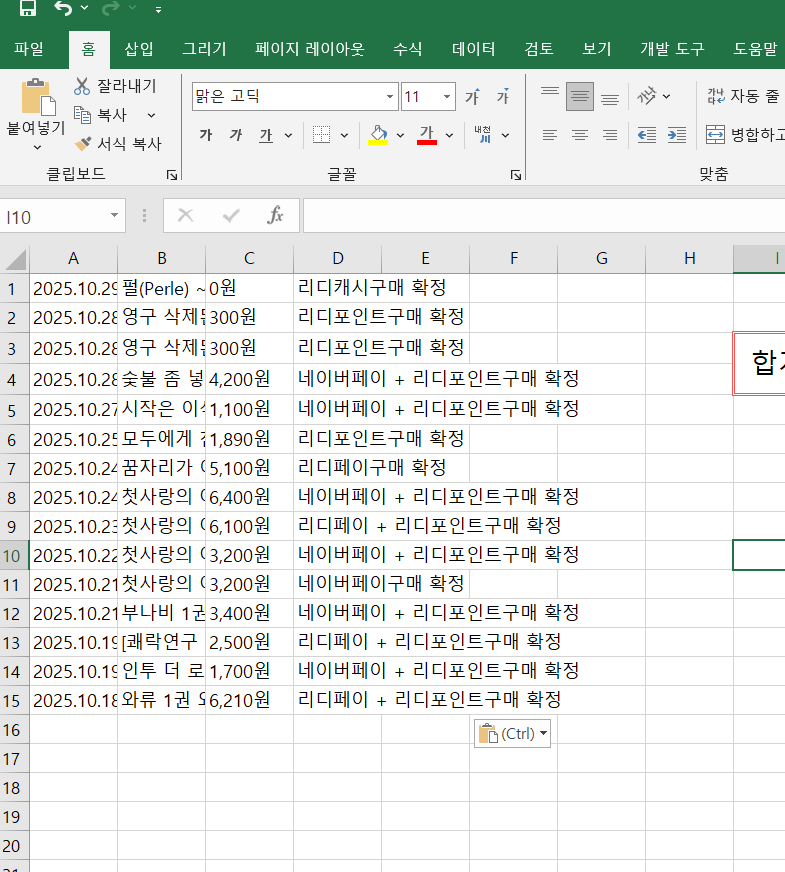Select cell D4 with 네이버페이 text
Viewport: 785px width, 872px height.
click(337, 379)
